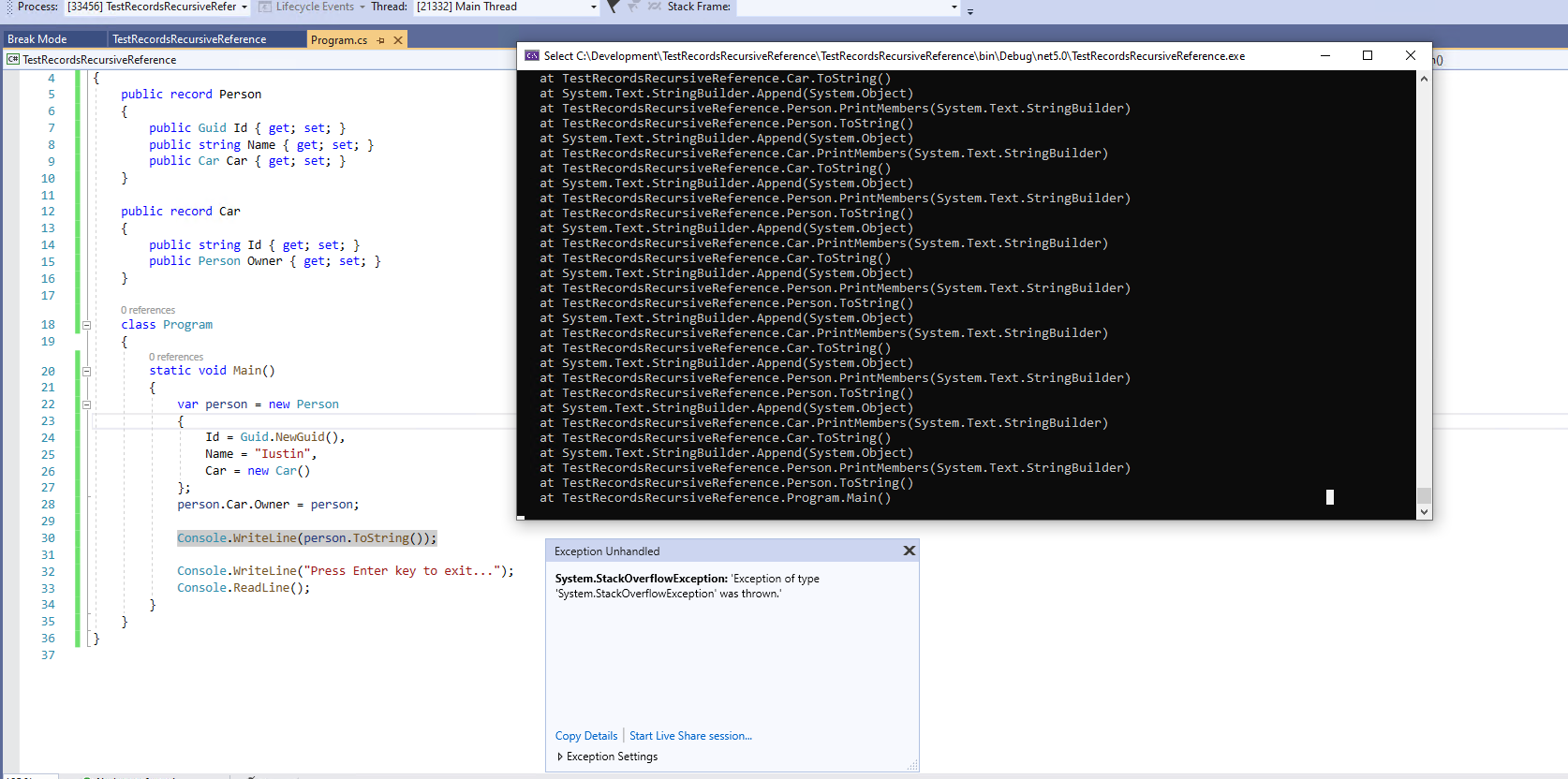The image size is (1568, 779).
Task: Click the toolbar overflow options arrow
Action: pos(970,10)
